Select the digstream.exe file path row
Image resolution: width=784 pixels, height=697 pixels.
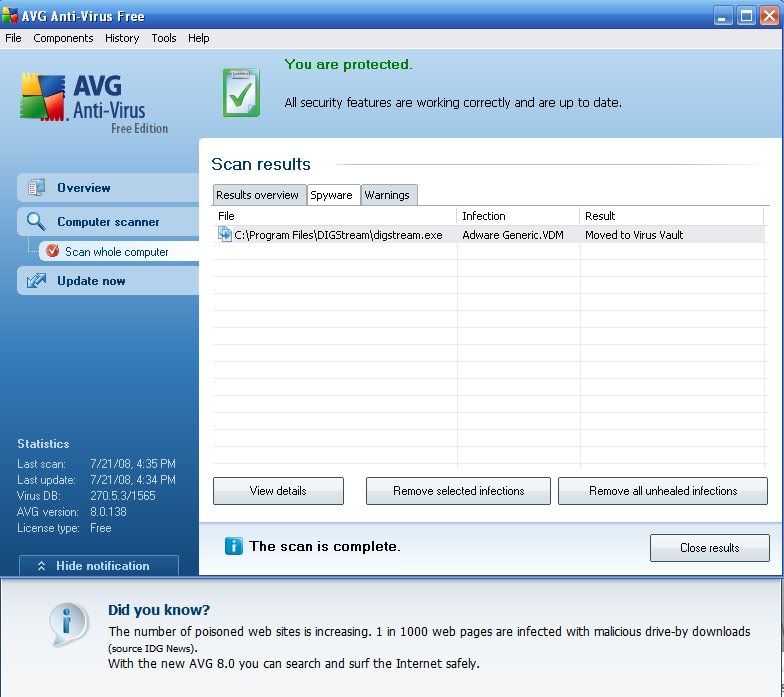tap(488, 234)
